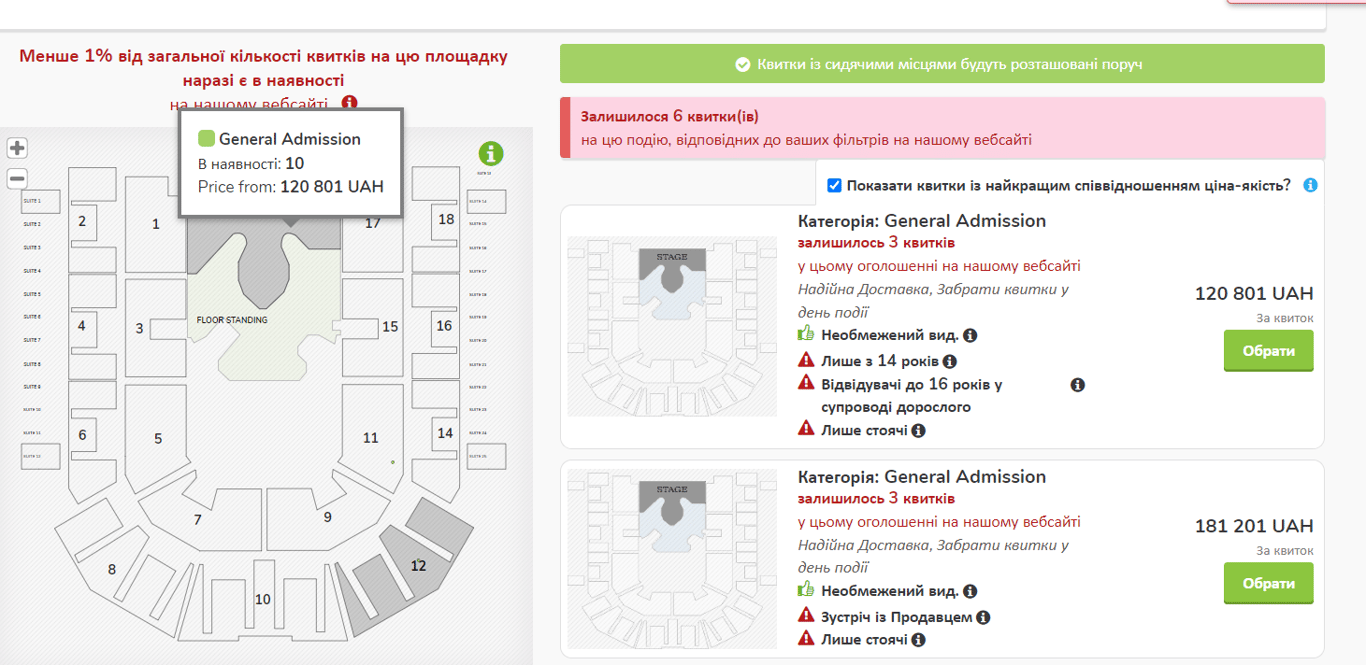Choose the 181 201 UAH ticket with "Обрати"
This screenshot has height=665, width=1366.
click(x=1268, y=583)
